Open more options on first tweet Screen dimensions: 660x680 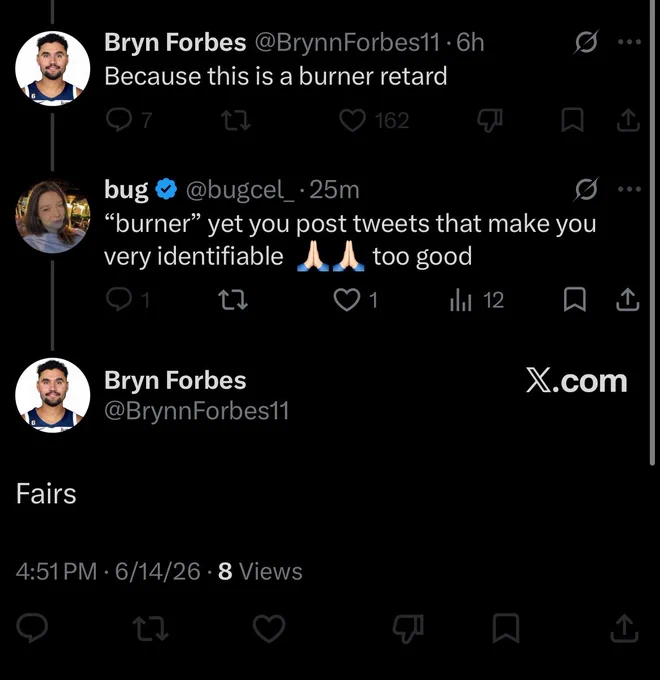[x=629, y=42]
